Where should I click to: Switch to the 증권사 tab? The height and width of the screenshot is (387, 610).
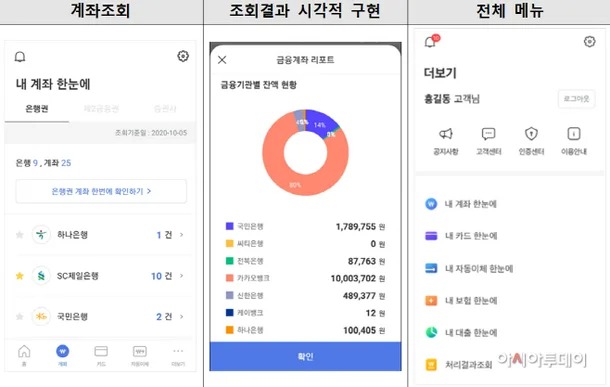tap(165, 109)
